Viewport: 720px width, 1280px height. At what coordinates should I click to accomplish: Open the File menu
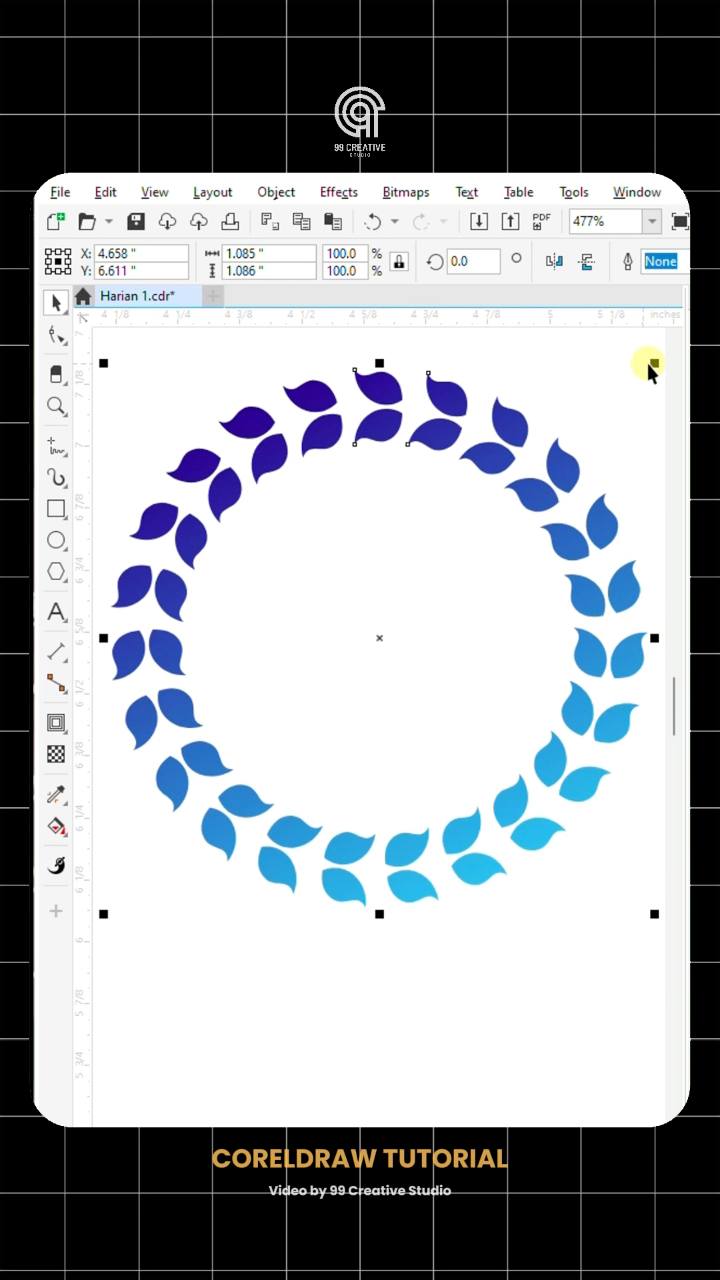(60, 192)
